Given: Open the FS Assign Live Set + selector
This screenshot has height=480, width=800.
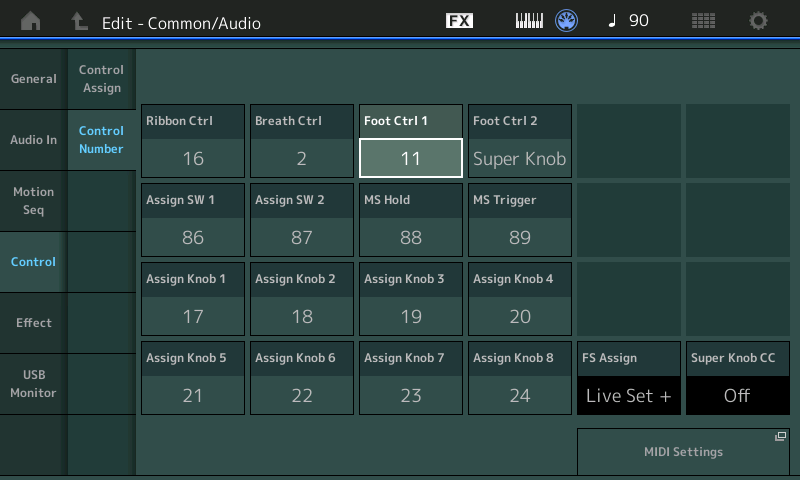Looking at the screenshot, I should point(628,395).
